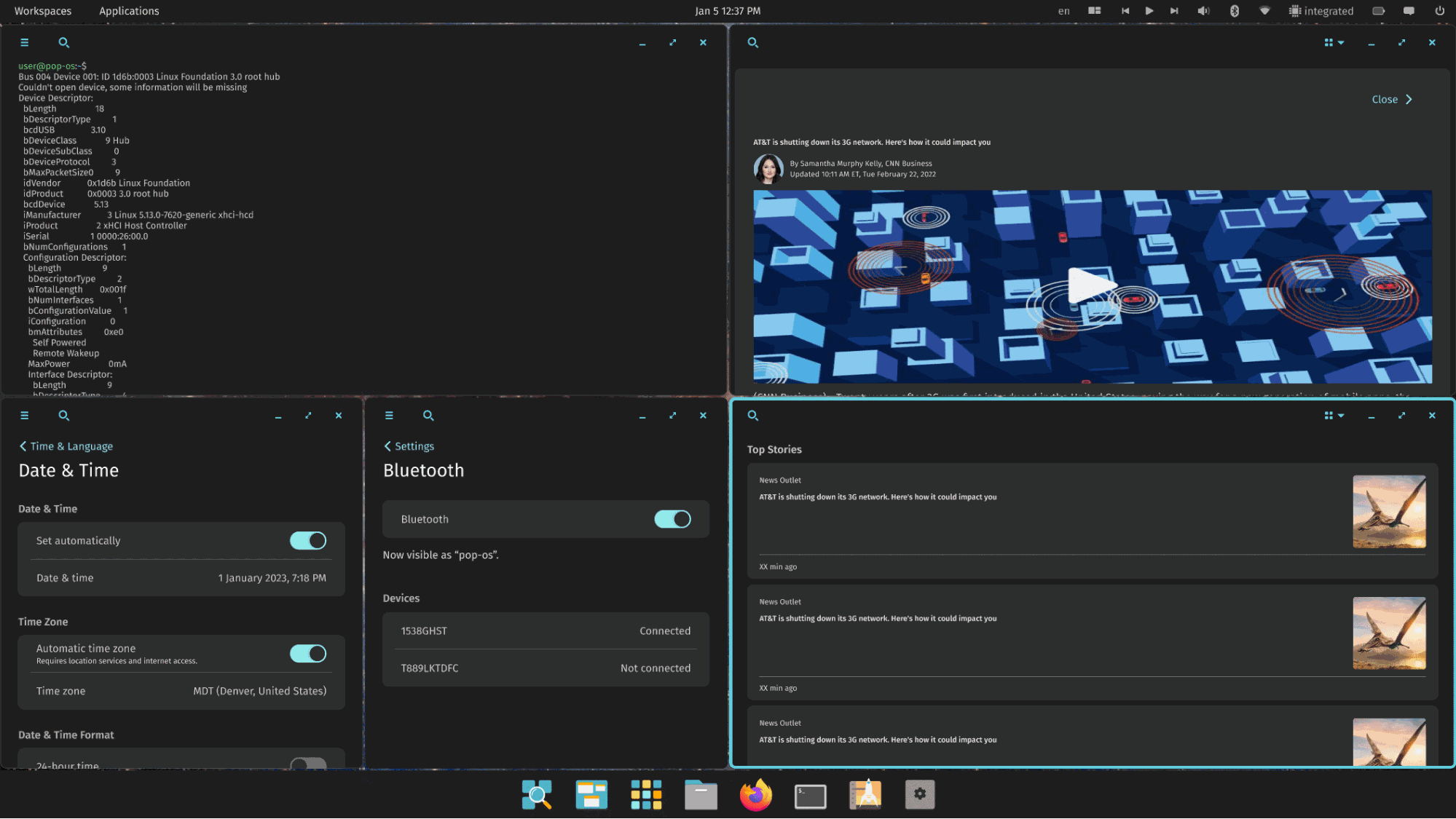Click the grid layout view switcher dropdown

pyautogui.click(x=1333, y=42)
